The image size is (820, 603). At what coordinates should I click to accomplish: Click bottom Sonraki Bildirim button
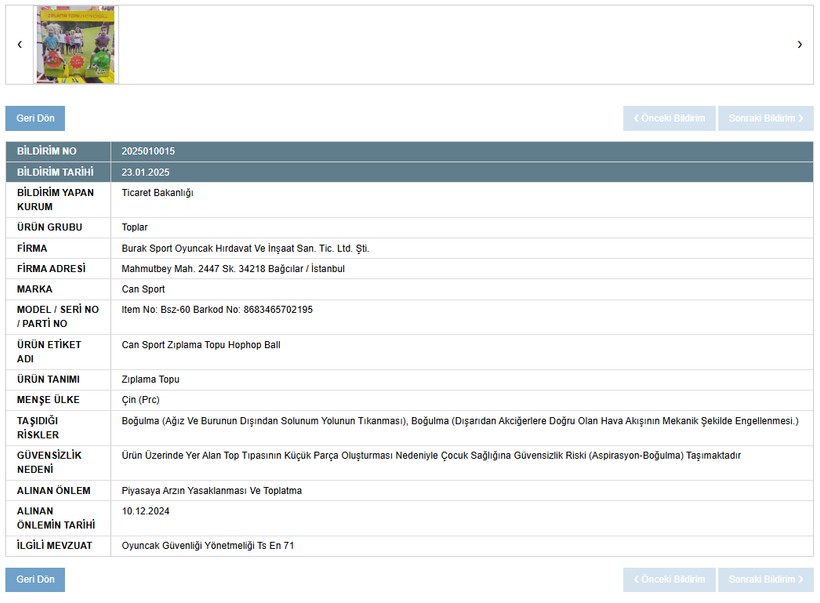766,579
